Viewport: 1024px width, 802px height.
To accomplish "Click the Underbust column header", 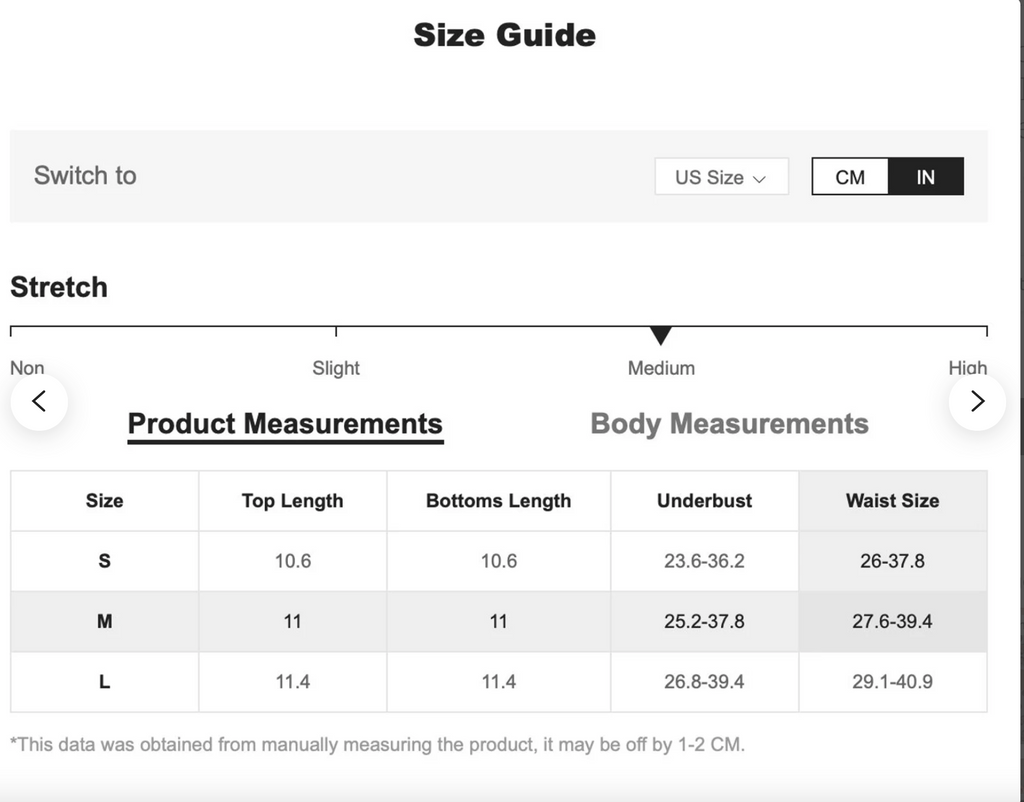I will pos(704,501).
